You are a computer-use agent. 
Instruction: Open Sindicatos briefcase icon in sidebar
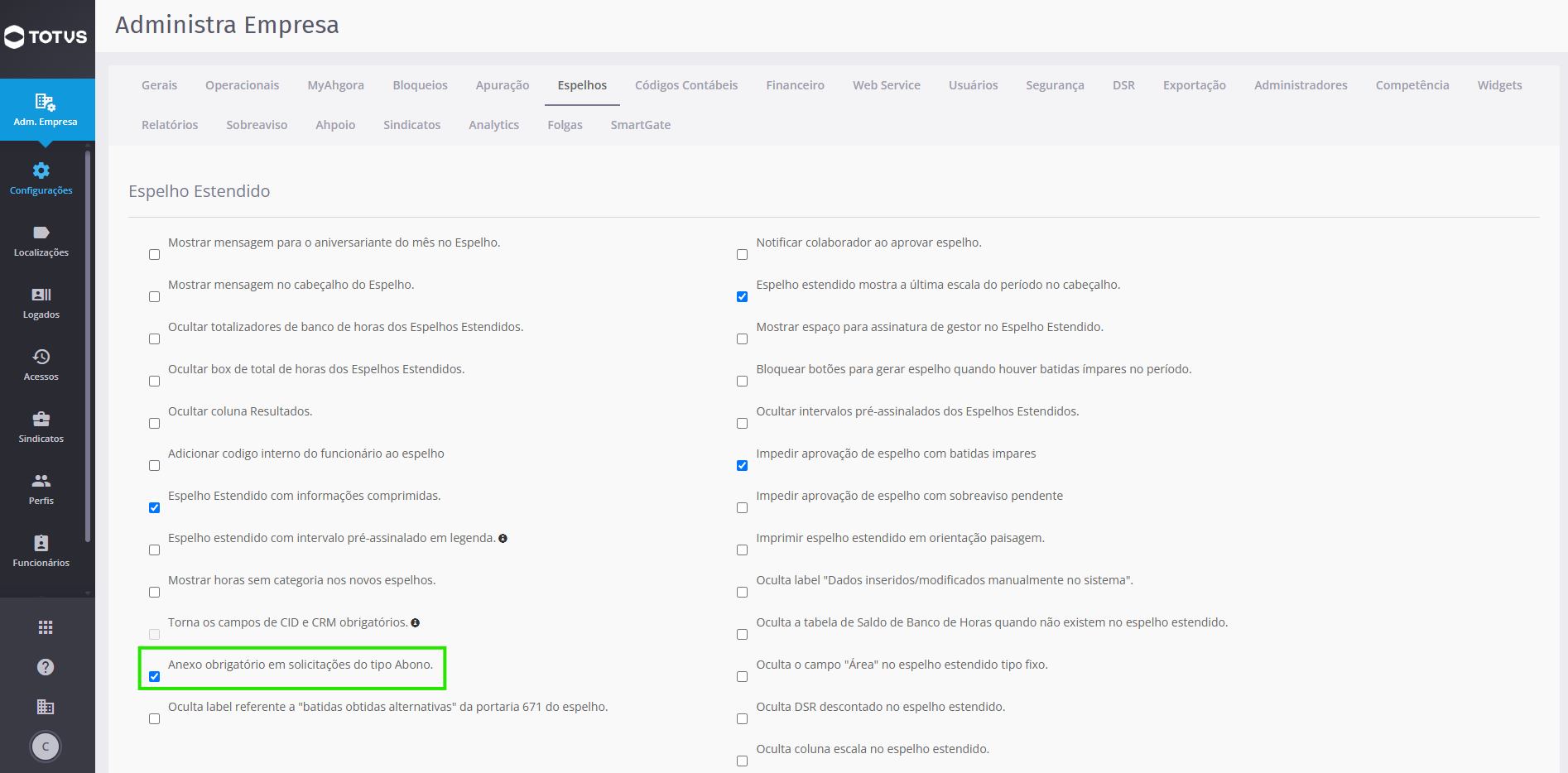(x=41, y=419)
